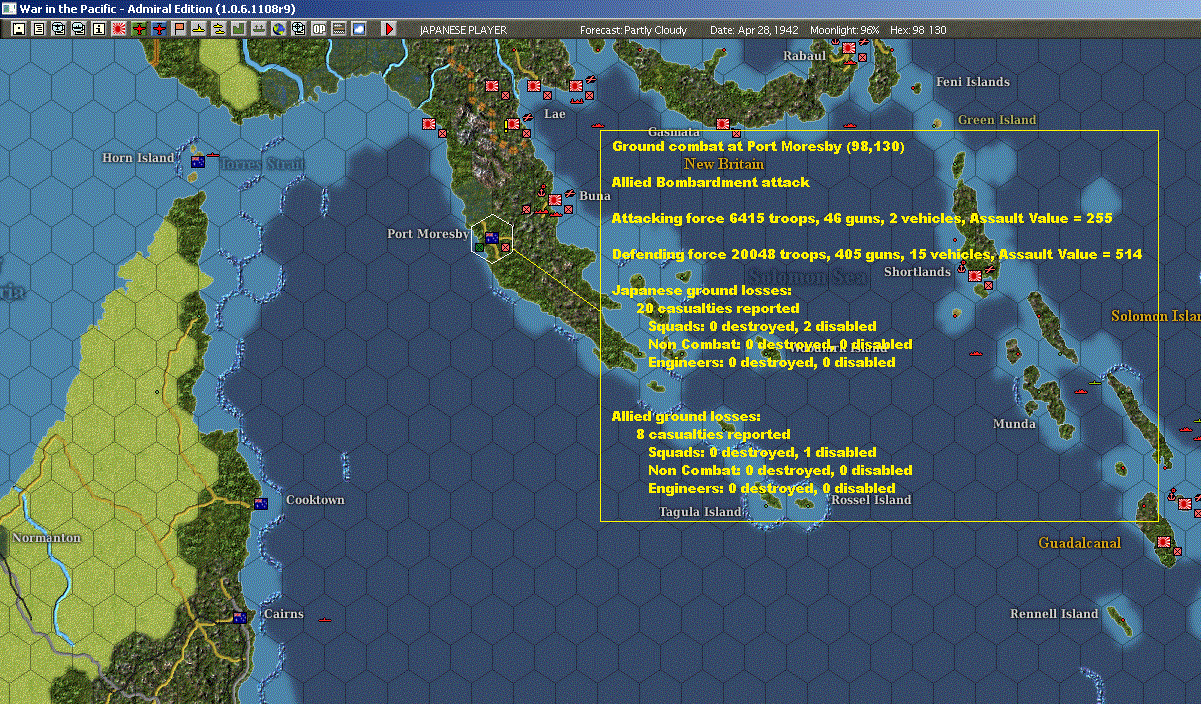Click the 'Tagula Island' map label
1201x704 pixels.
(x=700, y=512)
